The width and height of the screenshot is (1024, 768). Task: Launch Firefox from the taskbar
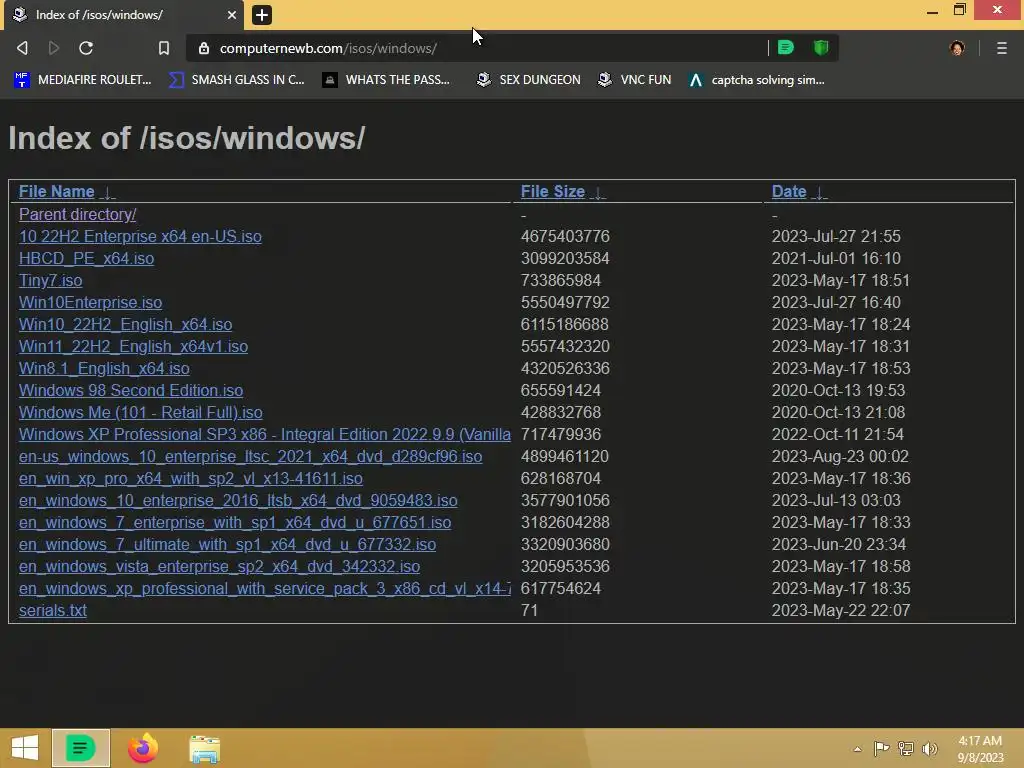142,748
